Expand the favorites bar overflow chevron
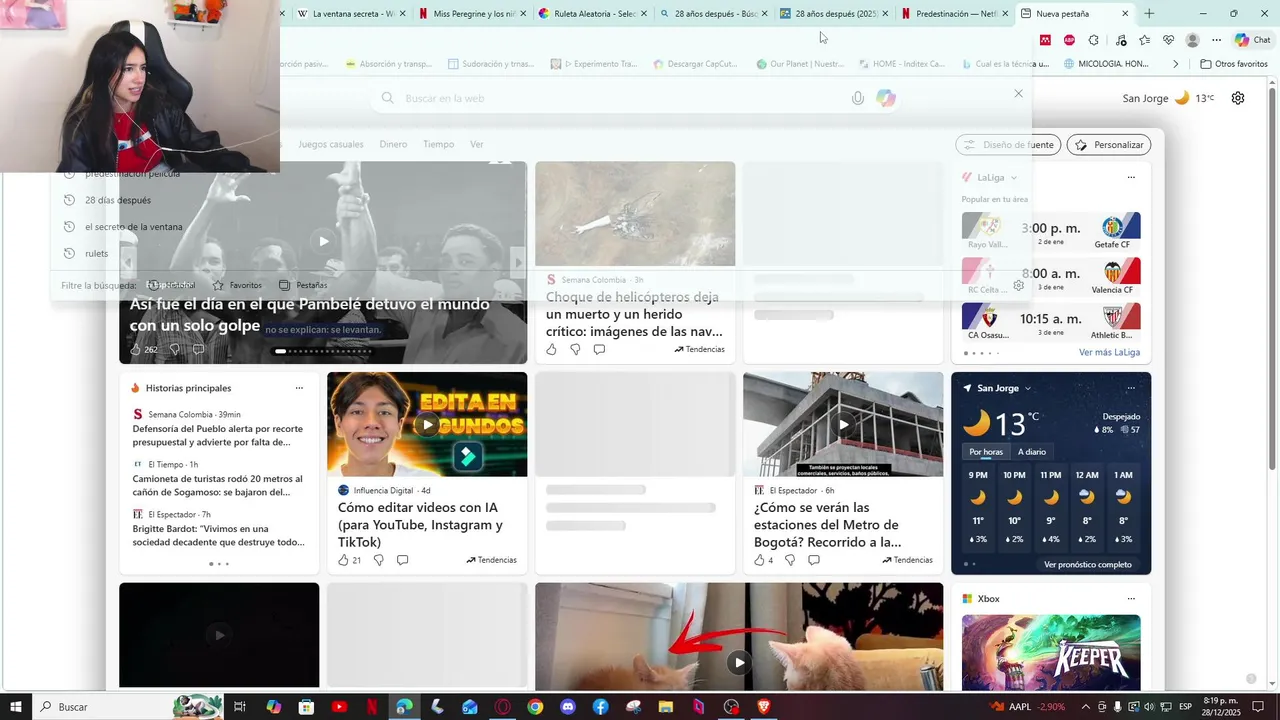 pos(1176,64)
